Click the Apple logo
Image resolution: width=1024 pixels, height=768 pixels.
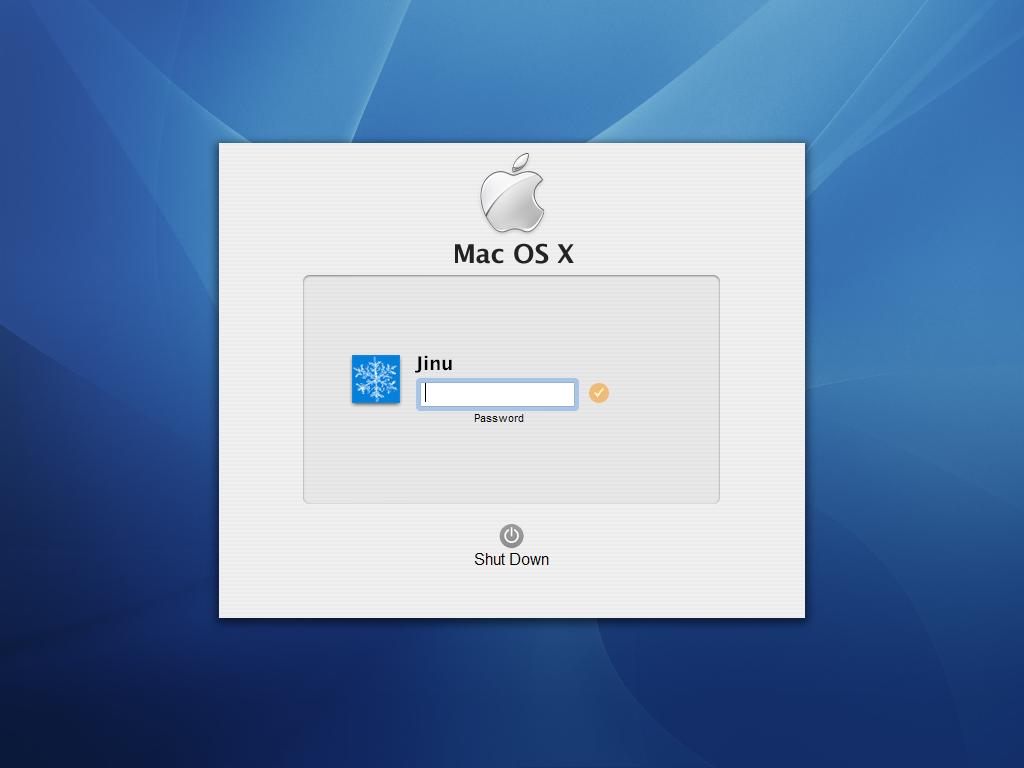click(x=513, y=193)
